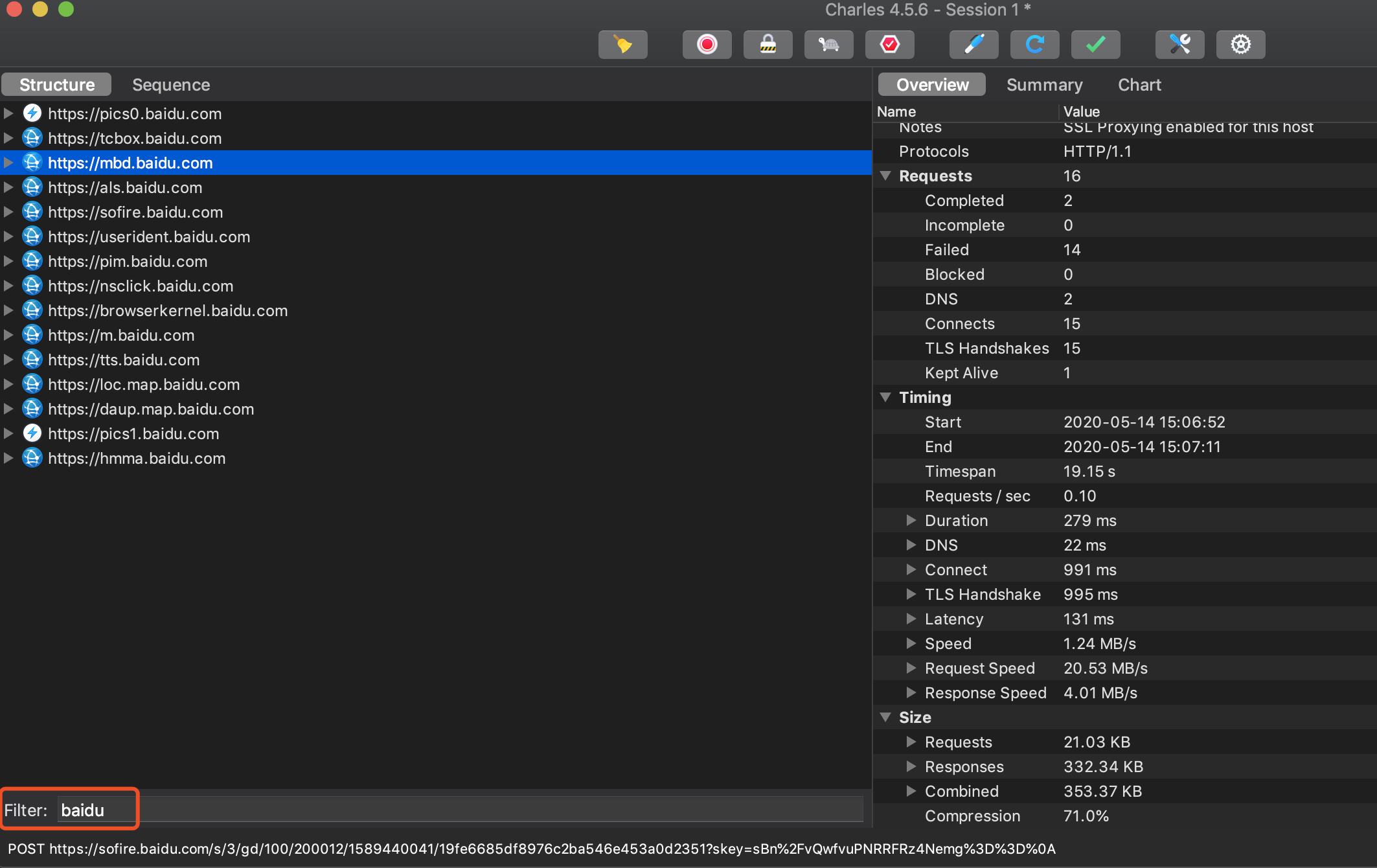Click the broom Clear Session icon
This screenshot has height=868, width=1377.
[622, 45]
